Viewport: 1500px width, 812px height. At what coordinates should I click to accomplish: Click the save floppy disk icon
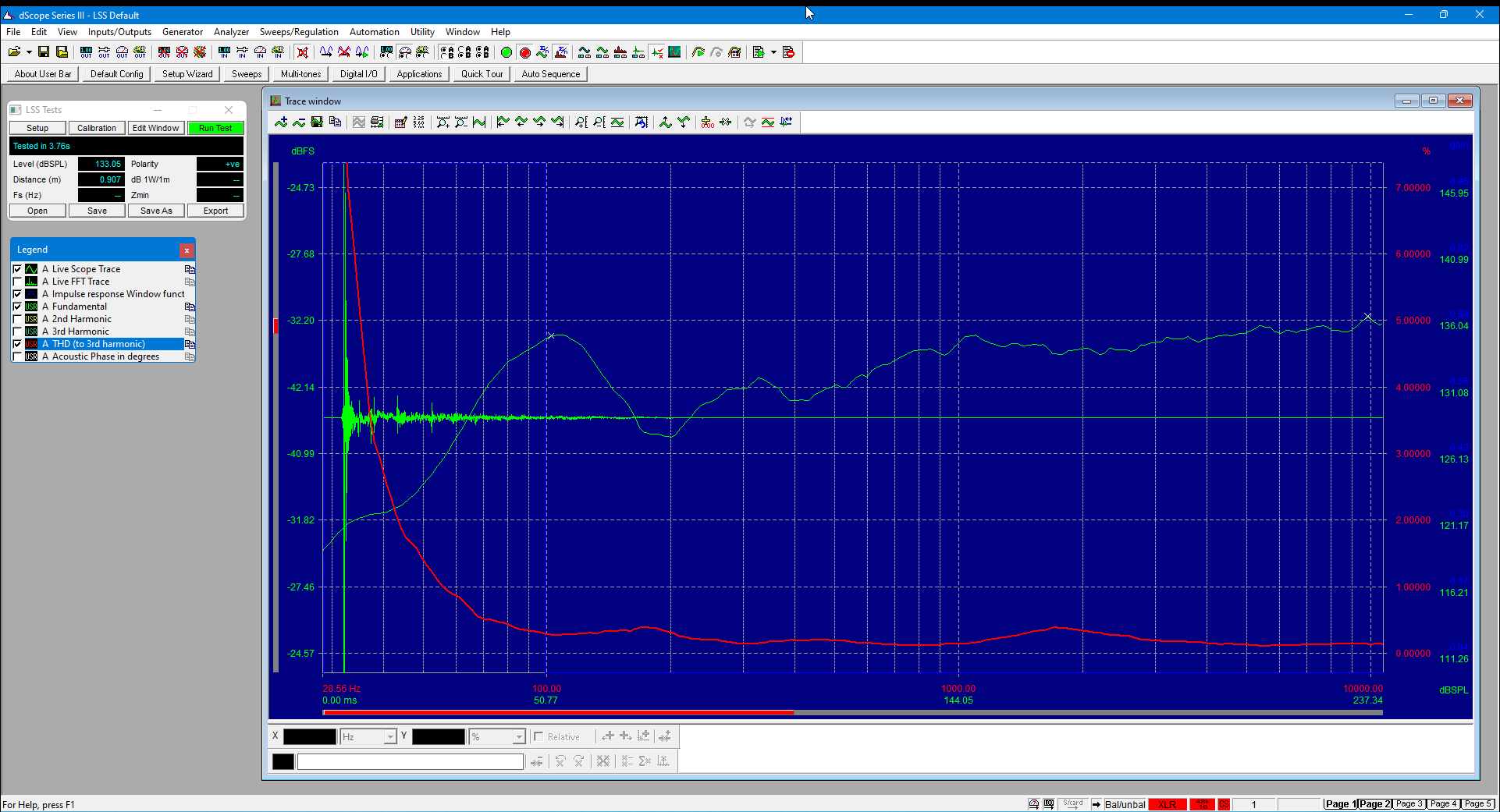[44, 52]
